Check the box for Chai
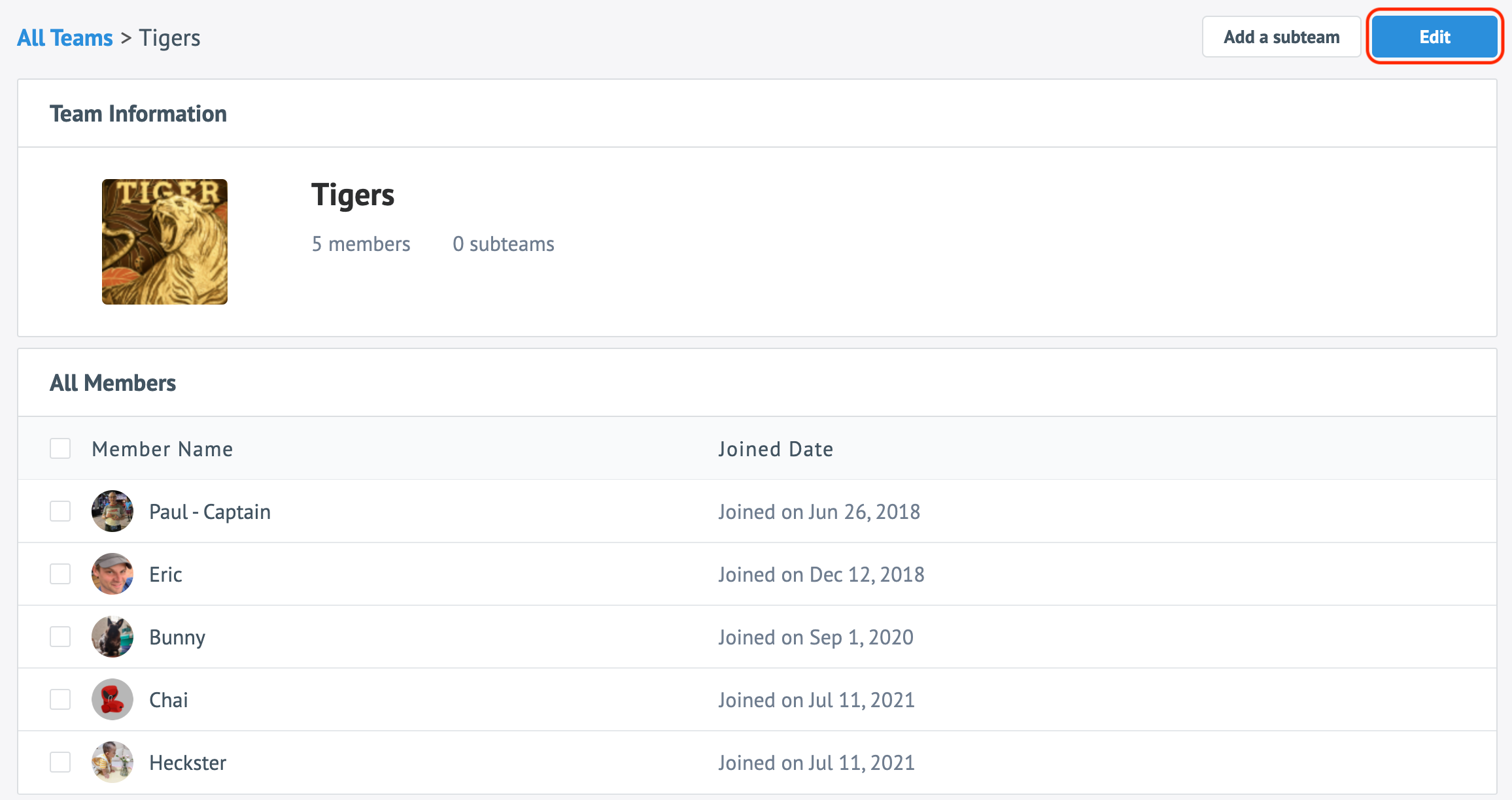 [60, 699]
